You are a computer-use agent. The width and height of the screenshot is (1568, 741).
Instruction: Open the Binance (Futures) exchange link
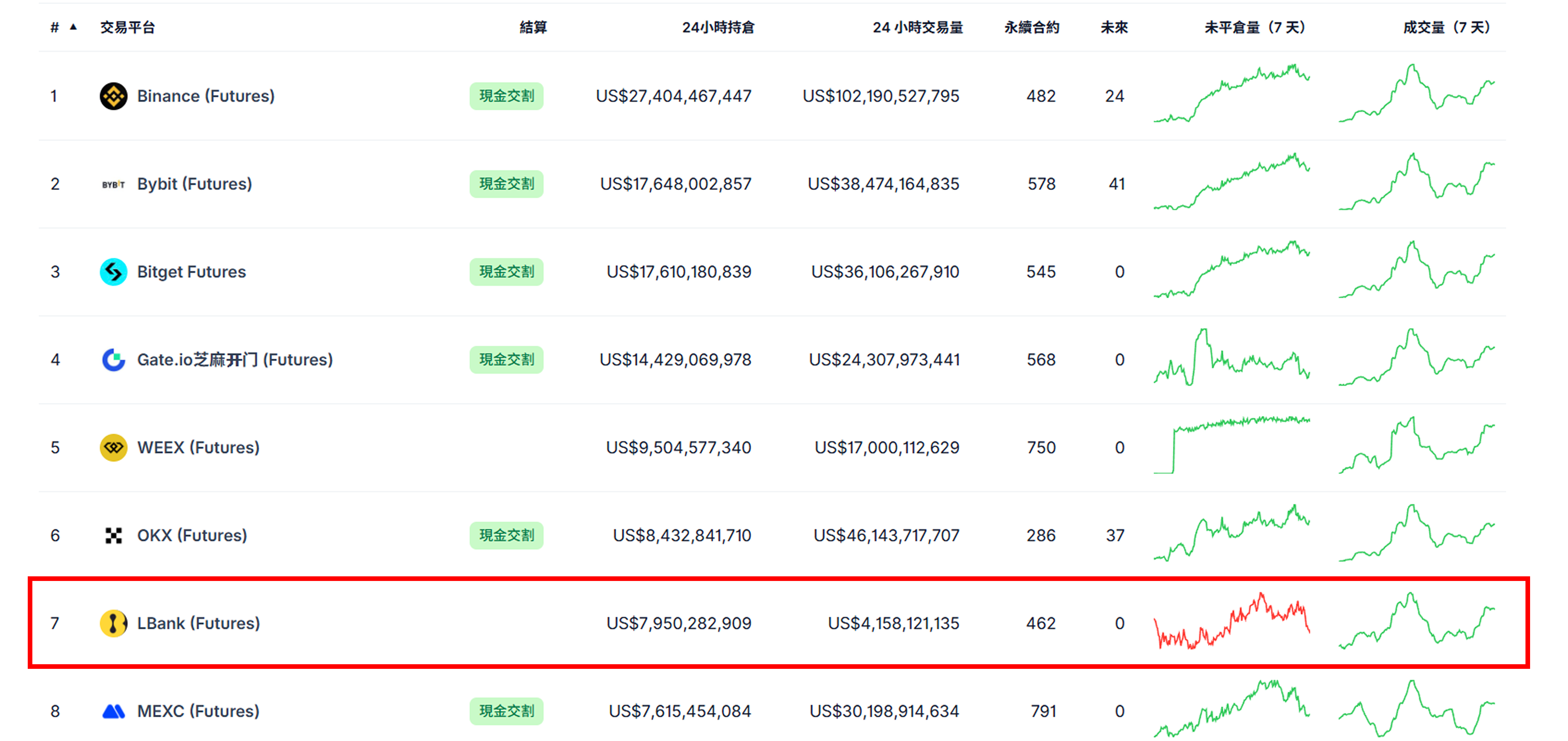[x=206, y=96]
